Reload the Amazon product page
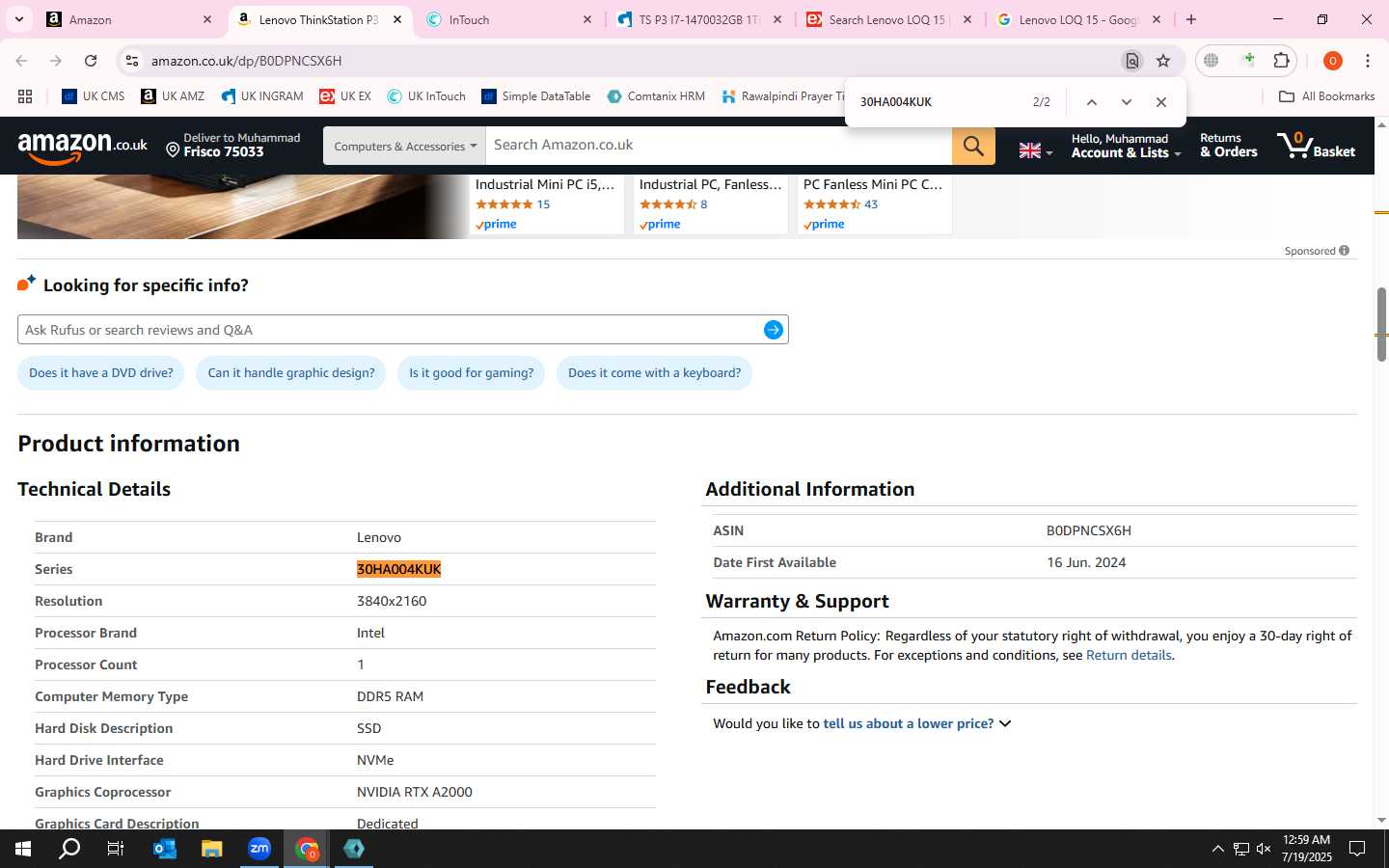 [91, 61]
